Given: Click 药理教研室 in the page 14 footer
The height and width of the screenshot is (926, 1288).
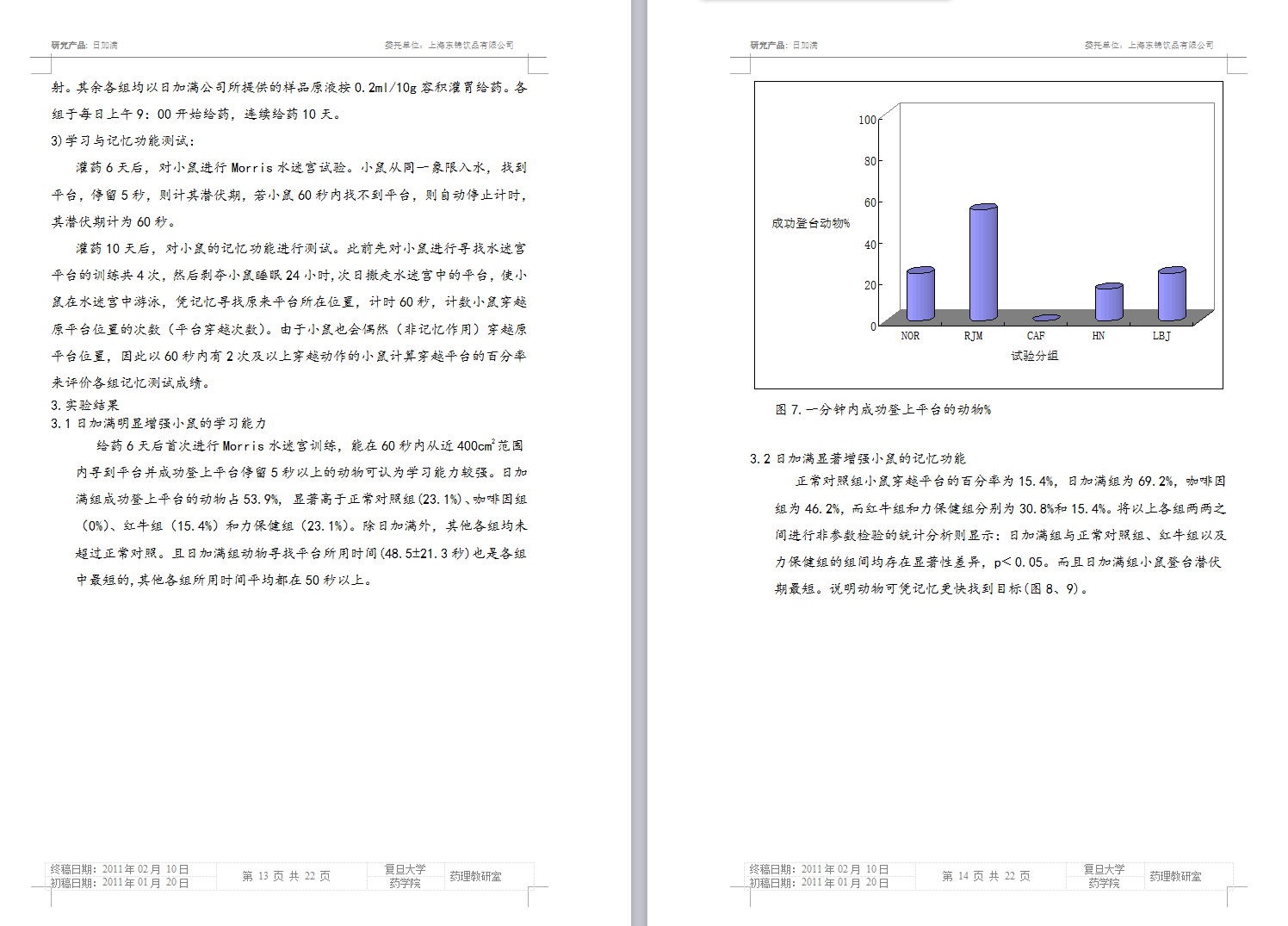Looking at the screenshot, I should click(x=1175, y=876).
